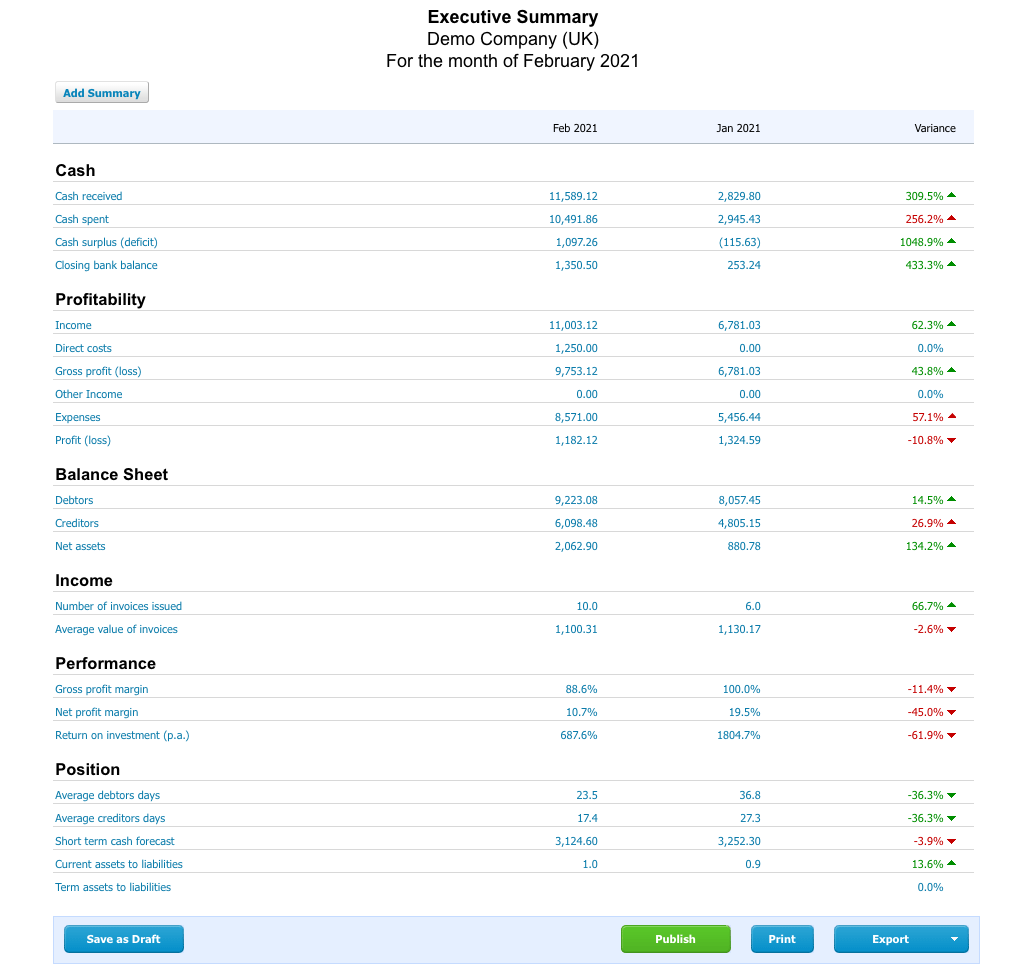Viewport: 1025px width, 980px height.
Task: Click red up arrow beside Creditors variance
Action: tap(951, 523)
